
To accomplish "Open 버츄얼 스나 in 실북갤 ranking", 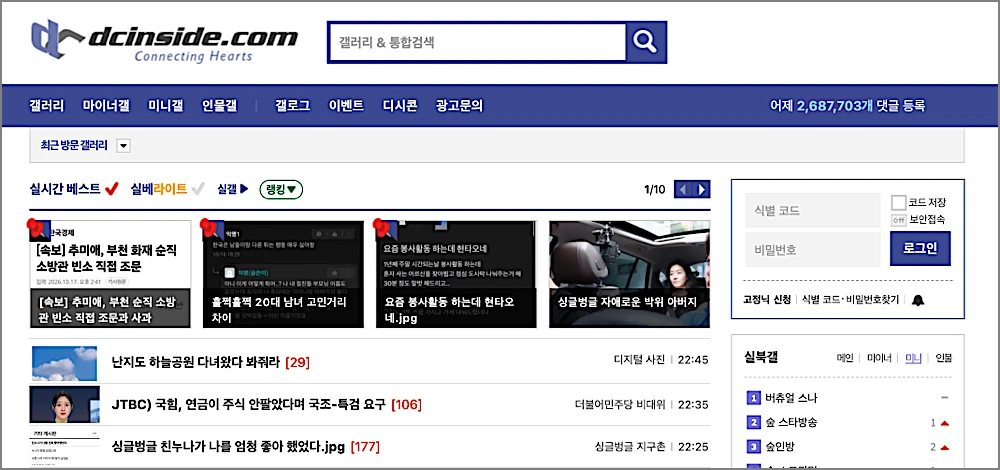I will 791,398.
